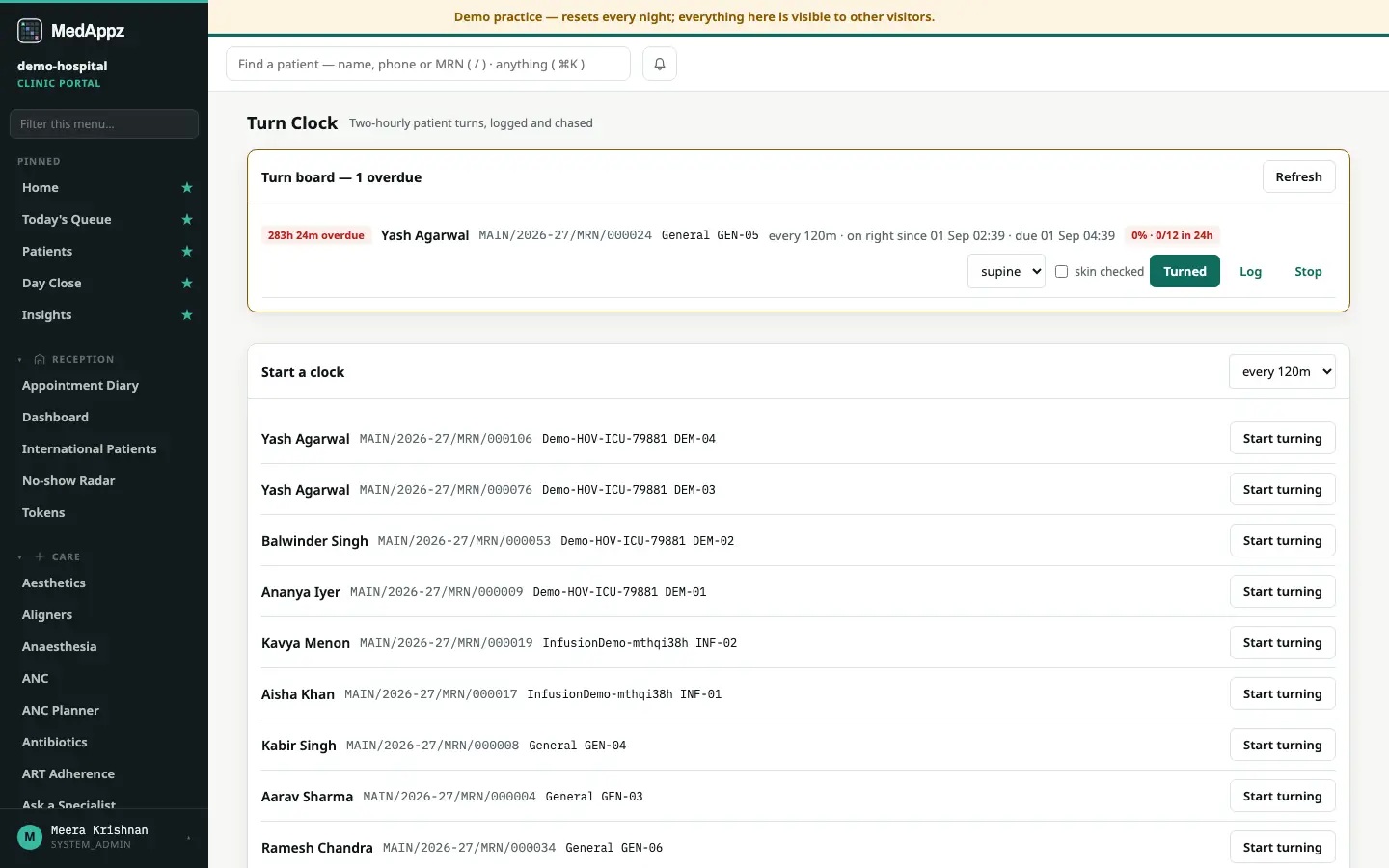The height and width of the screenshot is (868, 1389).
Task: Start turning for bed DEM-04
Action: 1282,439
